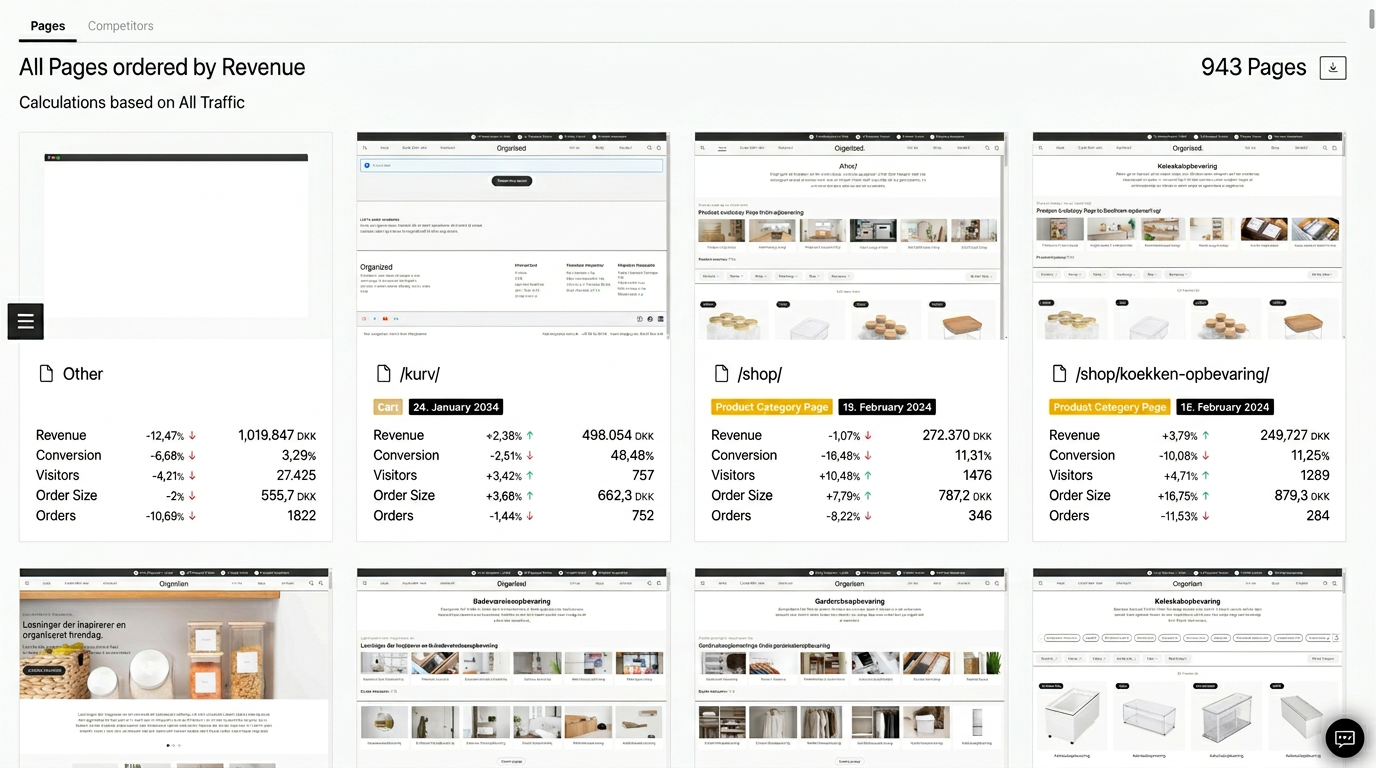Open thumbnail showing clear plastic storage boxes
The width and height of the screenshot is (1376, 768).
[x=1189, y=668]
